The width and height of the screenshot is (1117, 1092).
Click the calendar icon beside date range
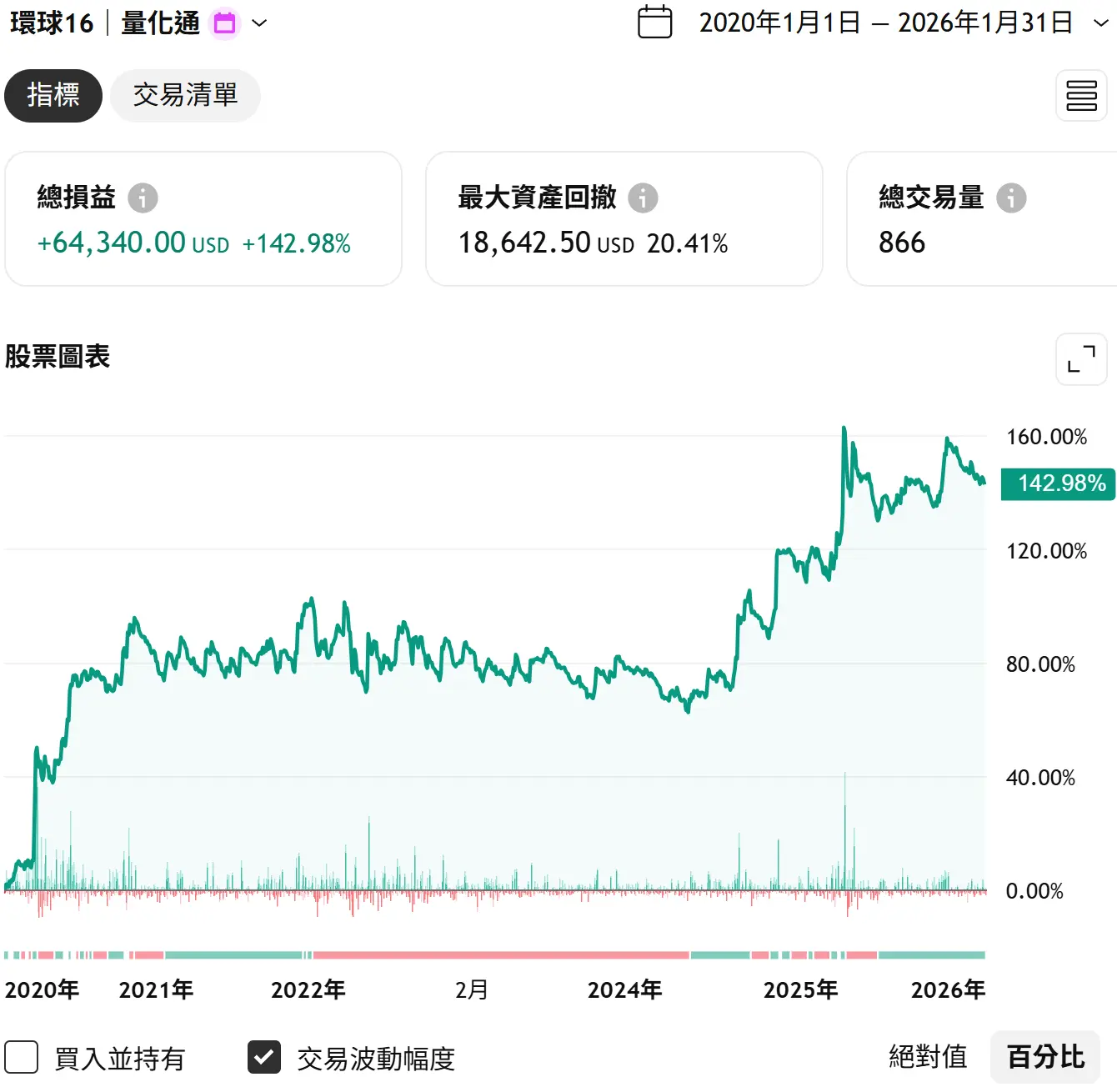pos(654,23)
